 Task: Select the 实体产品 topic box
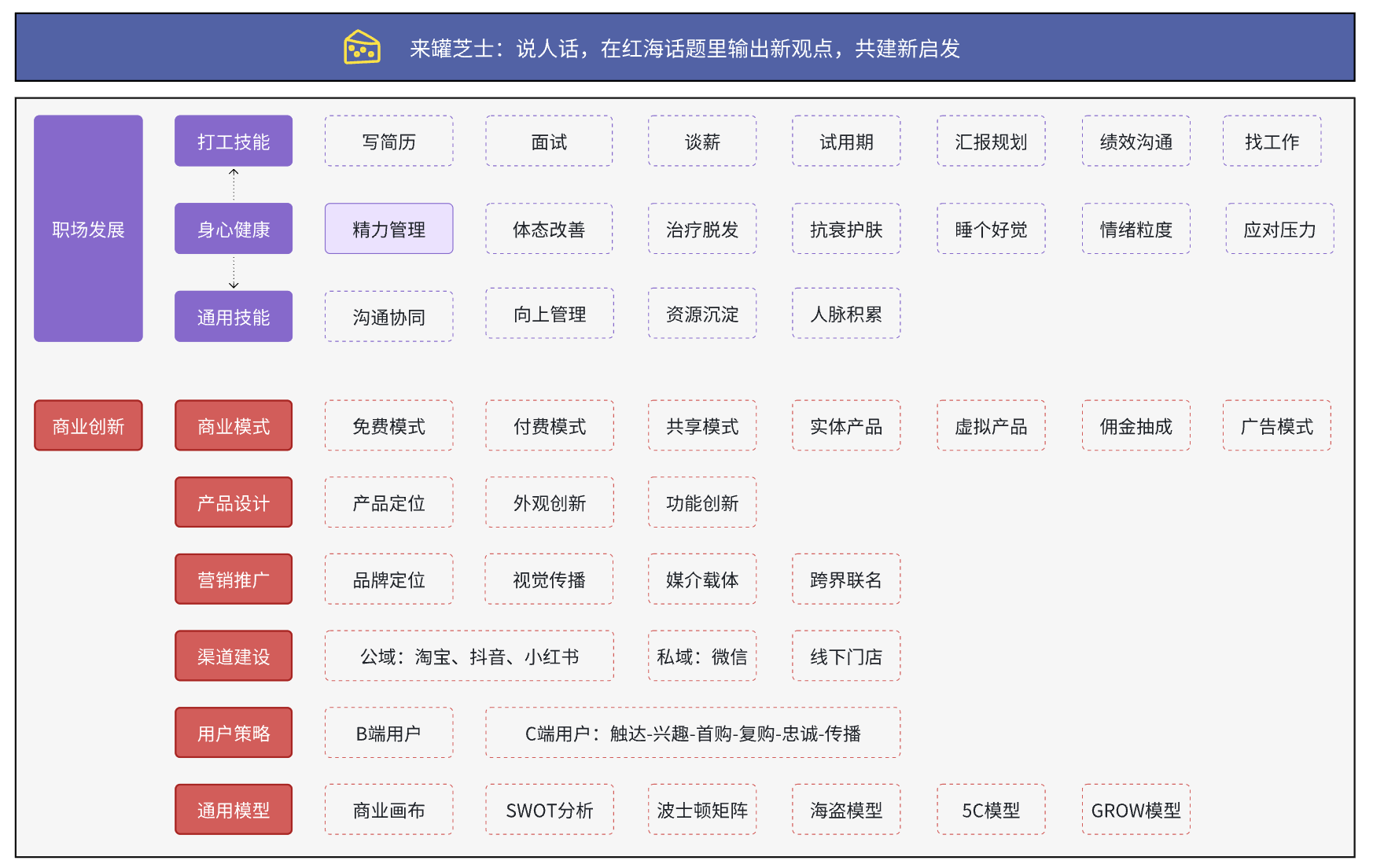pos(846,425)
